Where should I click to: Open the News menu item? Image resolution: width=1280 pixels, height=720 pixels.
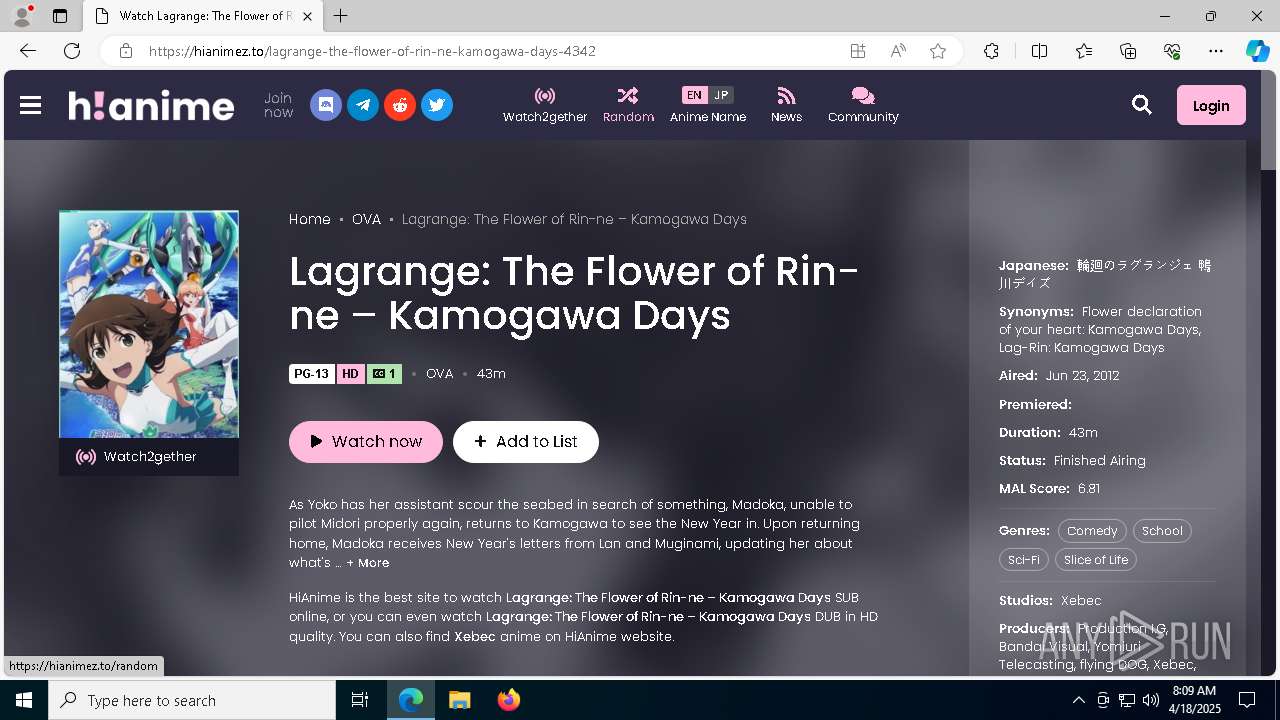(x=786, y=105)
